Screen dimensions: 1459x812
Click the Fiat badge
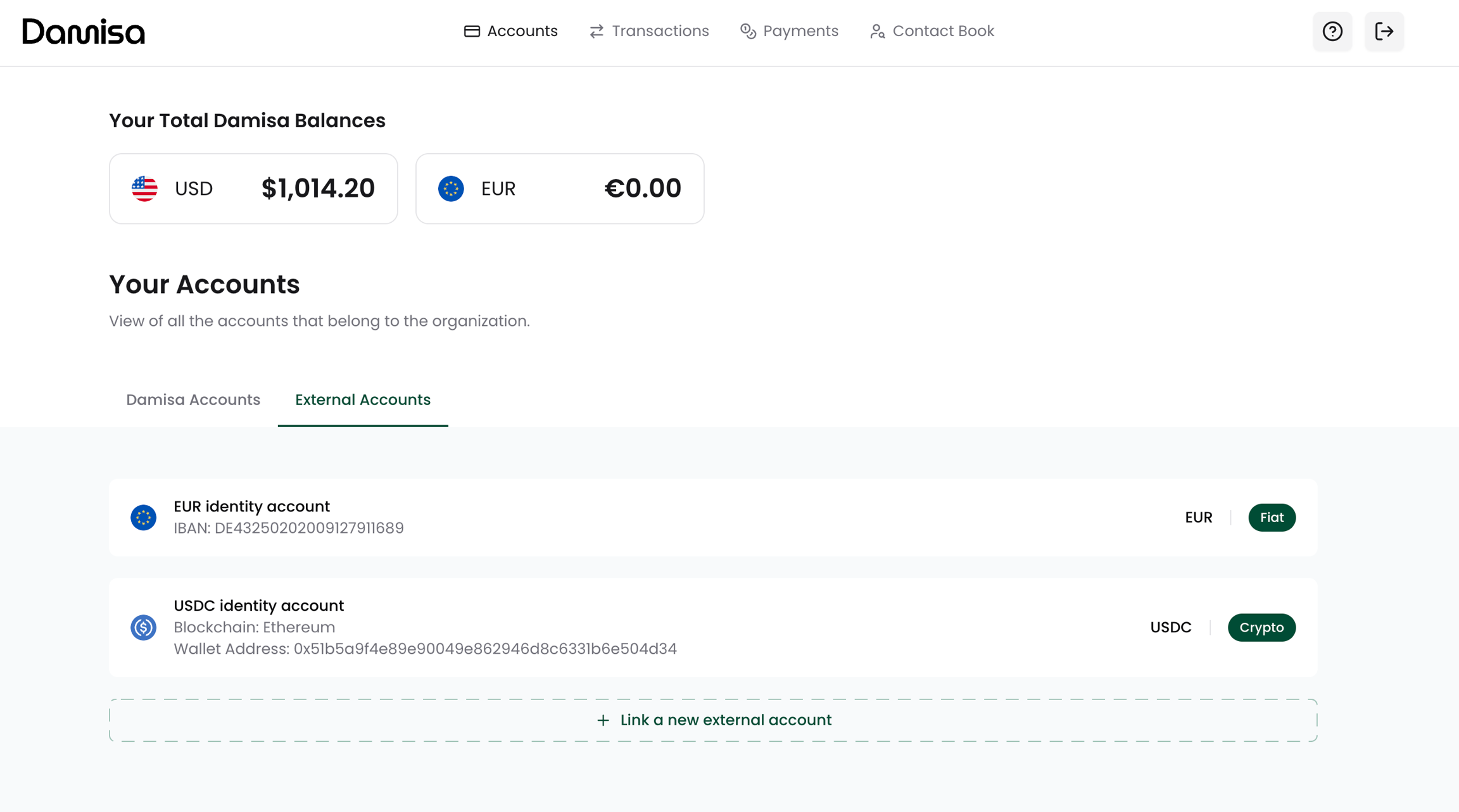(1272, 518)
